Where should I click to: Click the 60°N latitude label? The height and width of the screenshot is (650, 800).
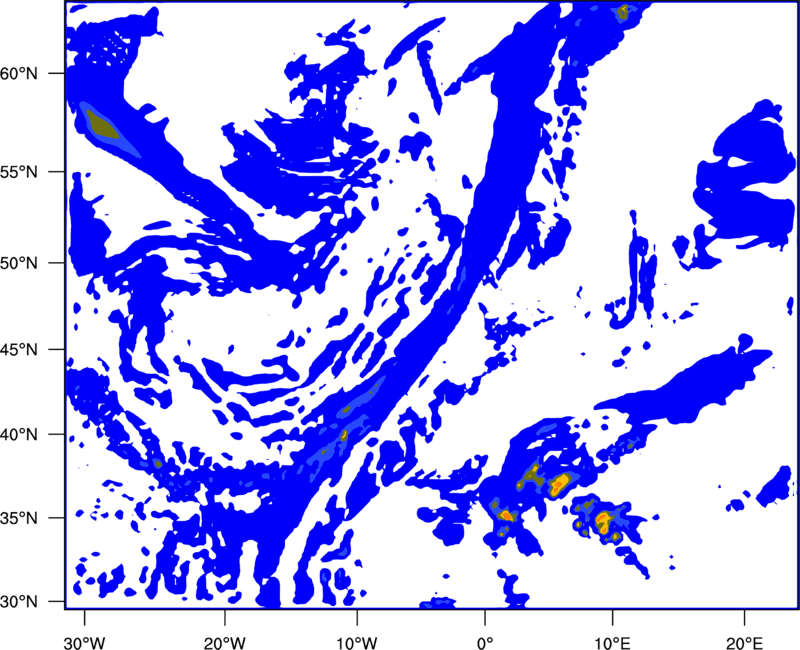coord(19,74)
